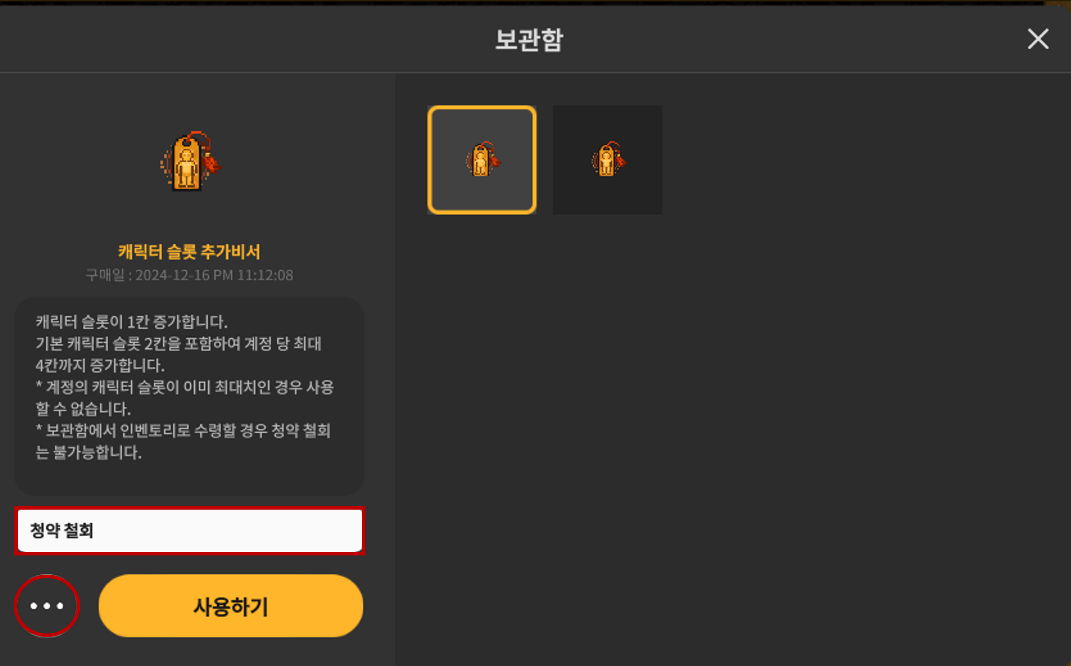
Task: Click the note starting 보관함에서 인벤토리로
Action: click(183, 430)
